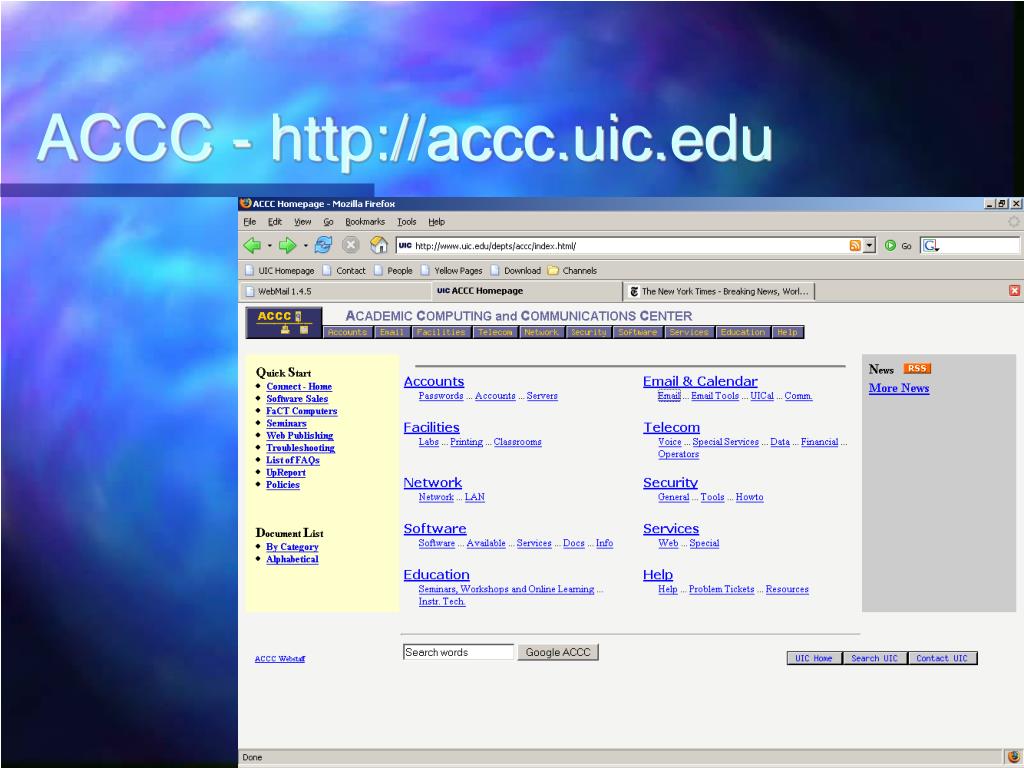Expand the address bar URL history dropdown
Viewport: 1024px width, 768px height.
(869, 246)
